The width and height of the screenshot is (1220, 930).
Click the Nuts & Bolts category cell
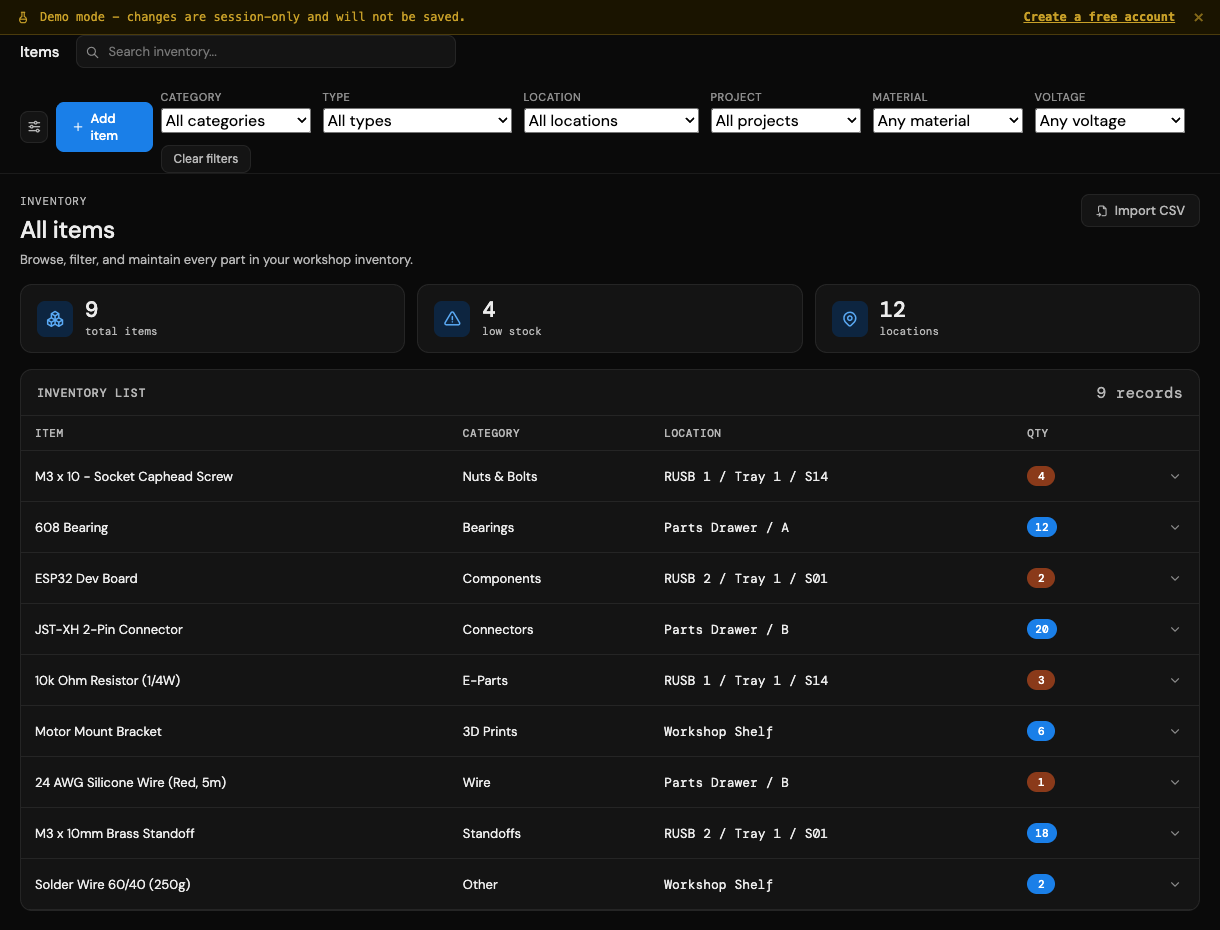click(500, 477)
